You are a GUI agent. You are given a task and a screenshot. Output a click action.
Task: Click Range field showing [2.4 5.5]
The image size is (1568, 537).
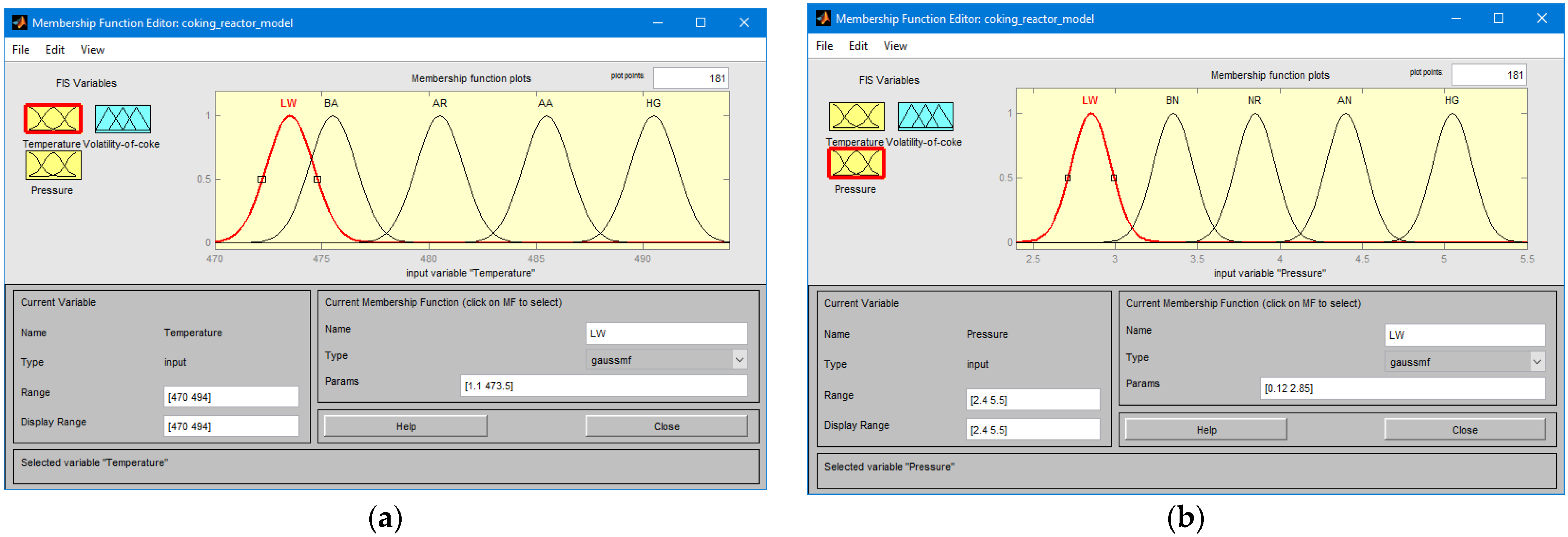tap(1032, 400)
